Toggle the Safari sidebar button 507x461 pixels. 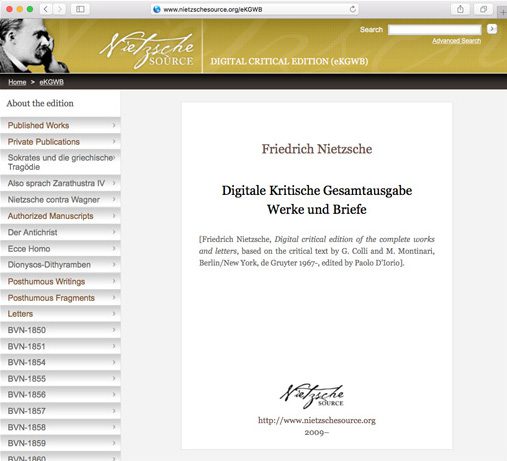click(x=80, y=9)
